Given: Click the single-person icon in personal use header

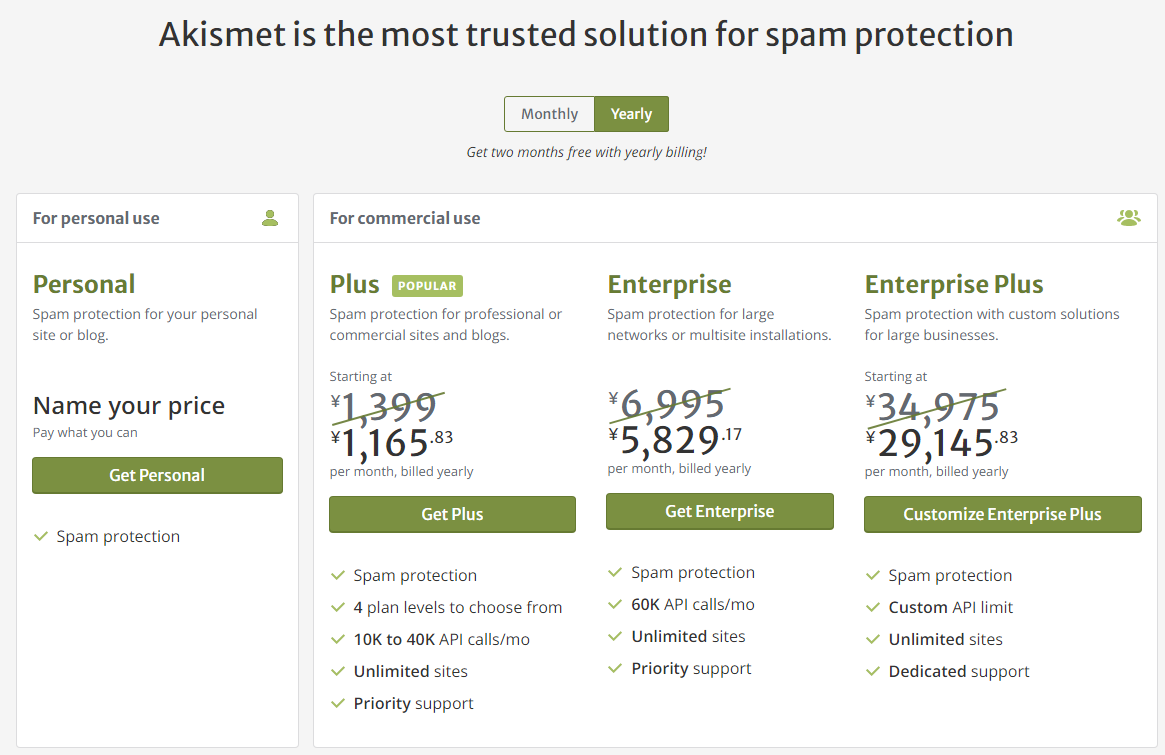Looking at the screenshot, I should (270, 218).
